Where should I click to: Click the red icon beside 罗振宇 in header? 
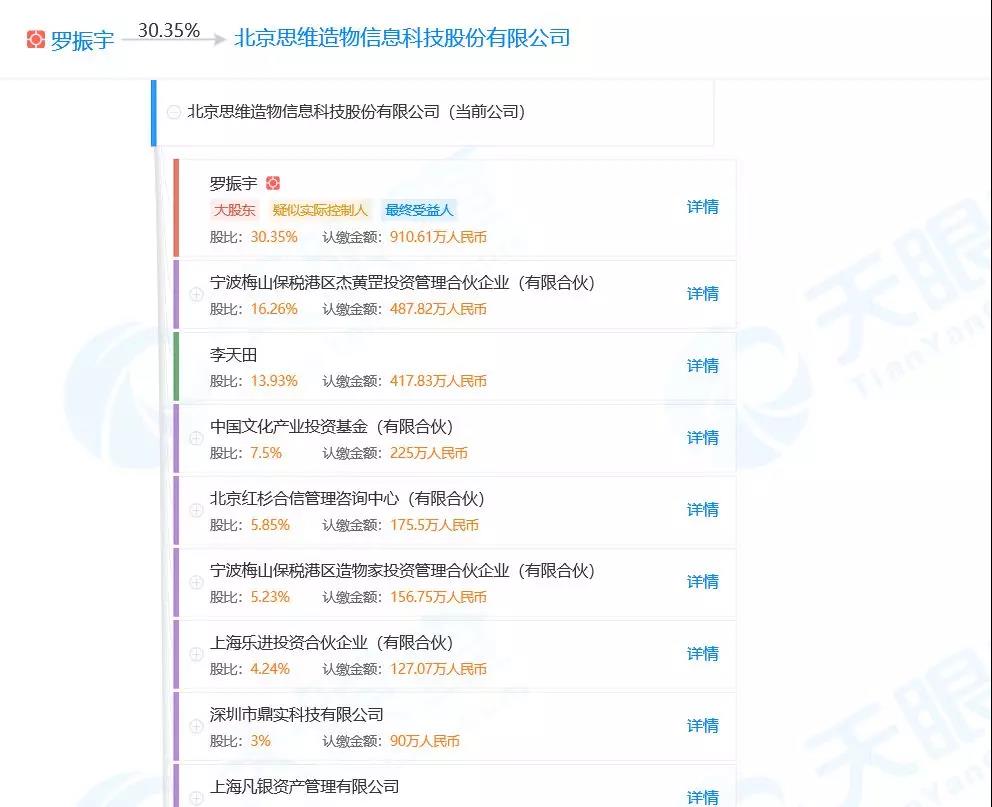(36, 39)
